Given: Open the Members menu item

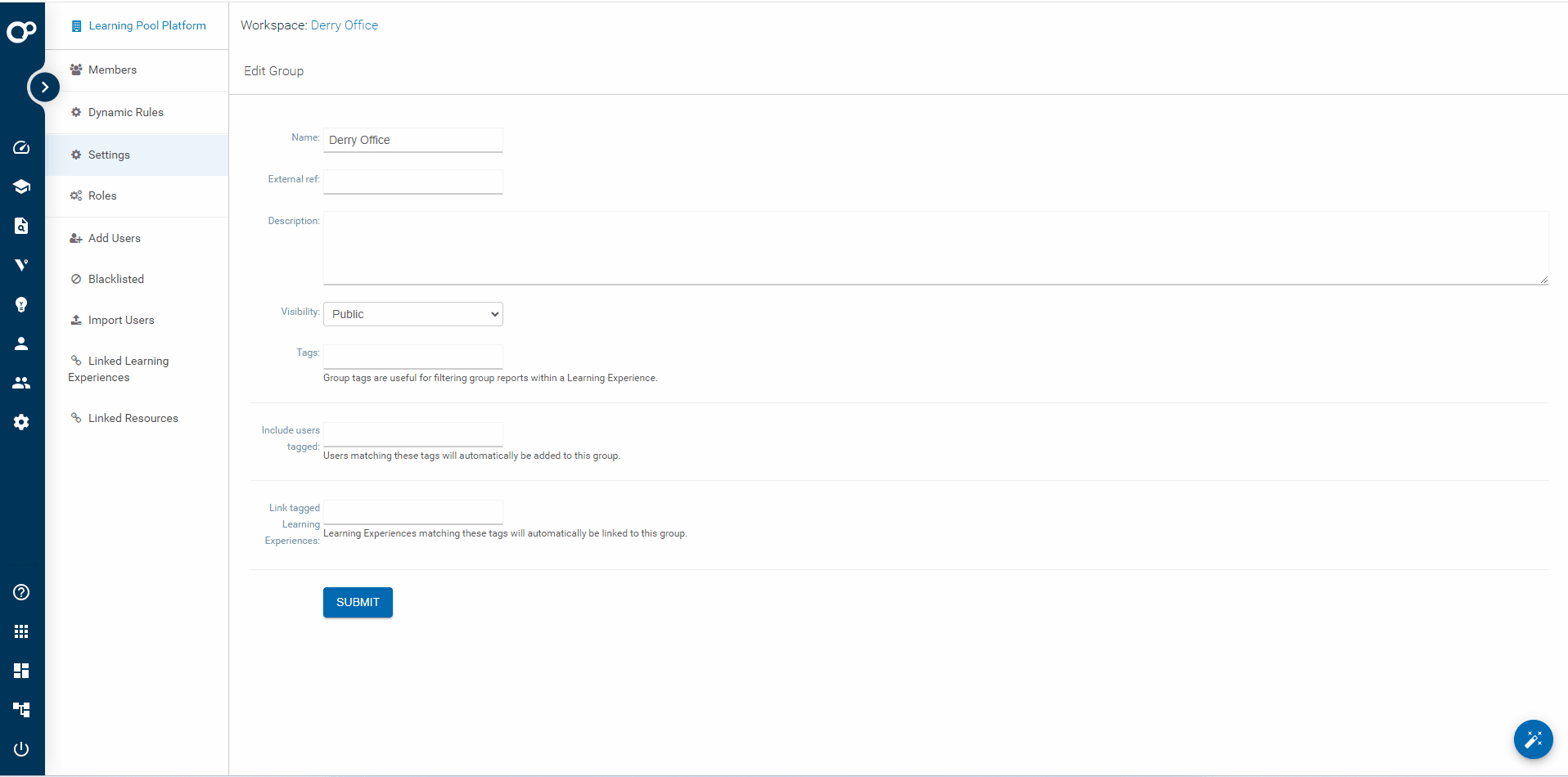Looking at the screenshot, I should 112,70.
